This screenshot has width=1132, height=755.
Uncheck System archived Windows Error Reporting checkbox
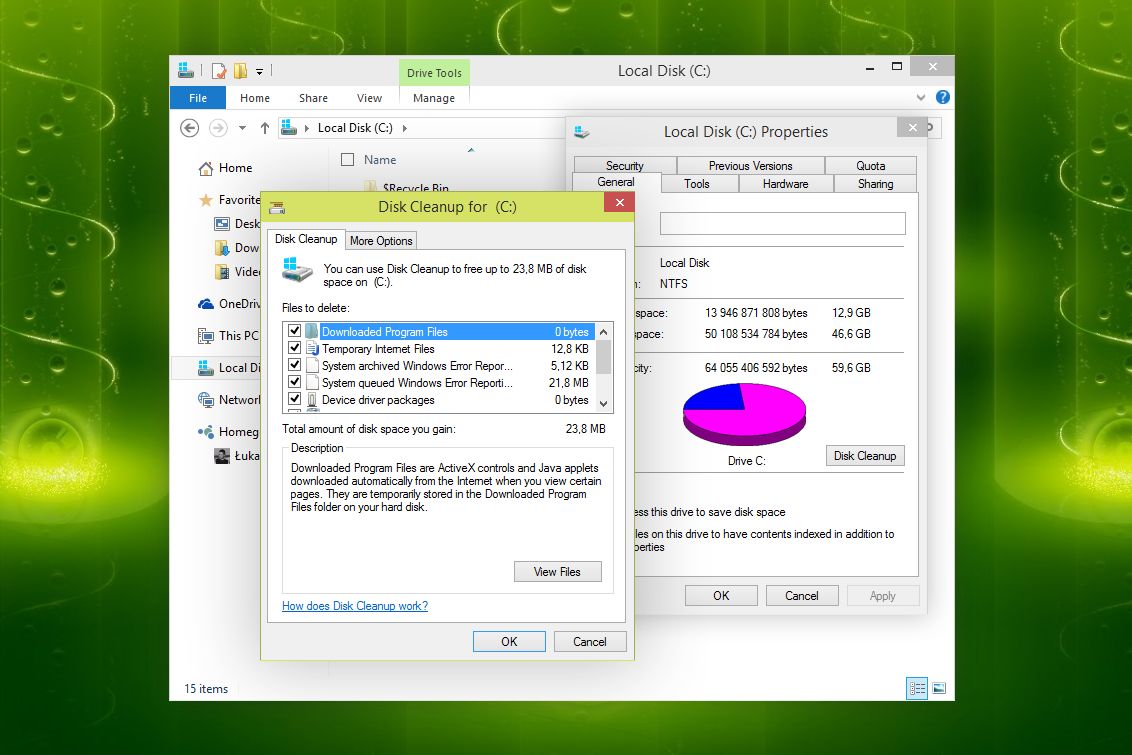point(295,365)
